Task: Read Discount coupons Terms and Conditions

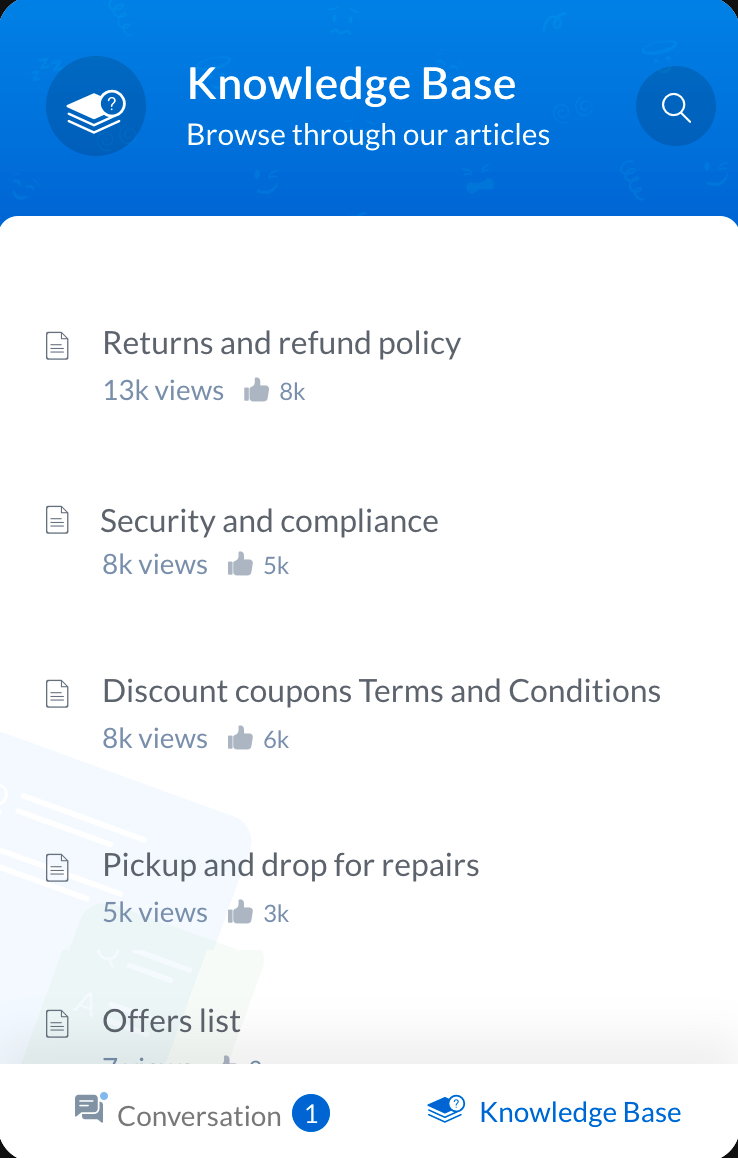Action: point(381,691)
